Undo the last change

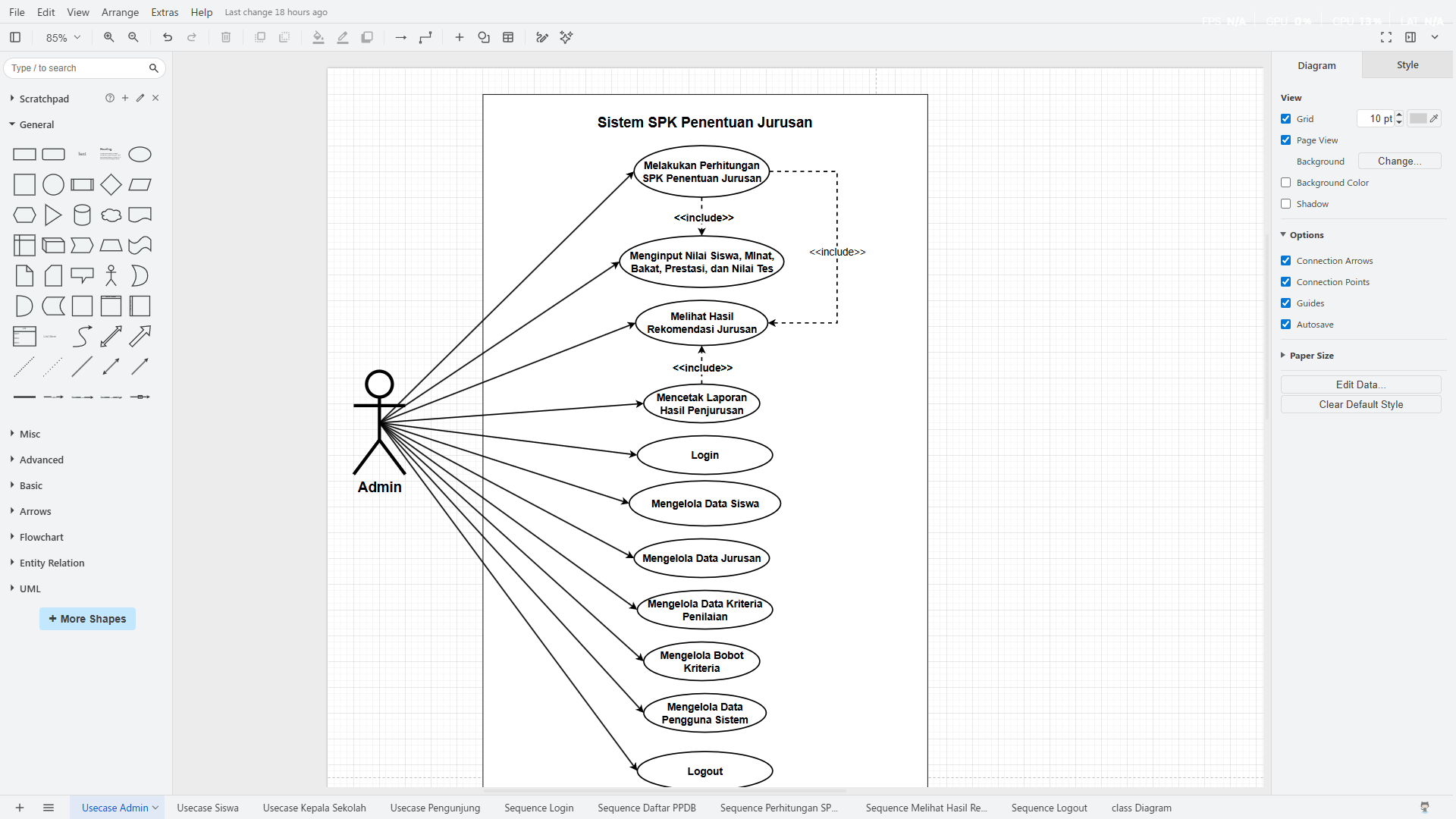point(168,37)
